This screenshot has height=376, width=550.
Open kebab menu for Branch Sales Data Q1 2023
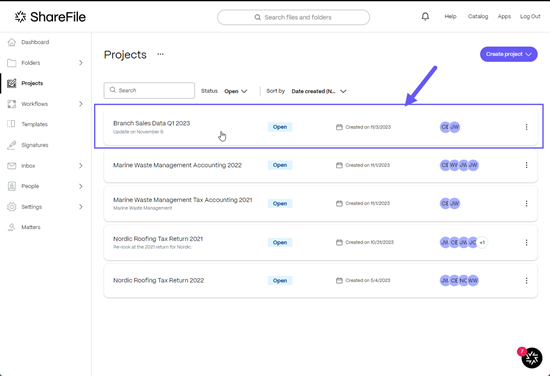526,127
